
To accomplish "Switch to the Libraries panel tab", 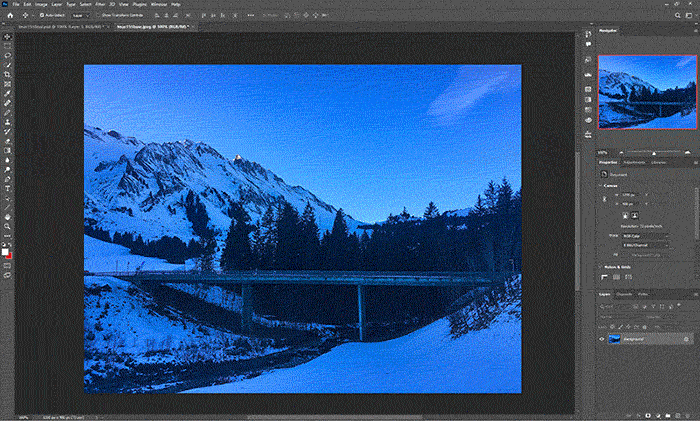I will [x=659, y=163].
